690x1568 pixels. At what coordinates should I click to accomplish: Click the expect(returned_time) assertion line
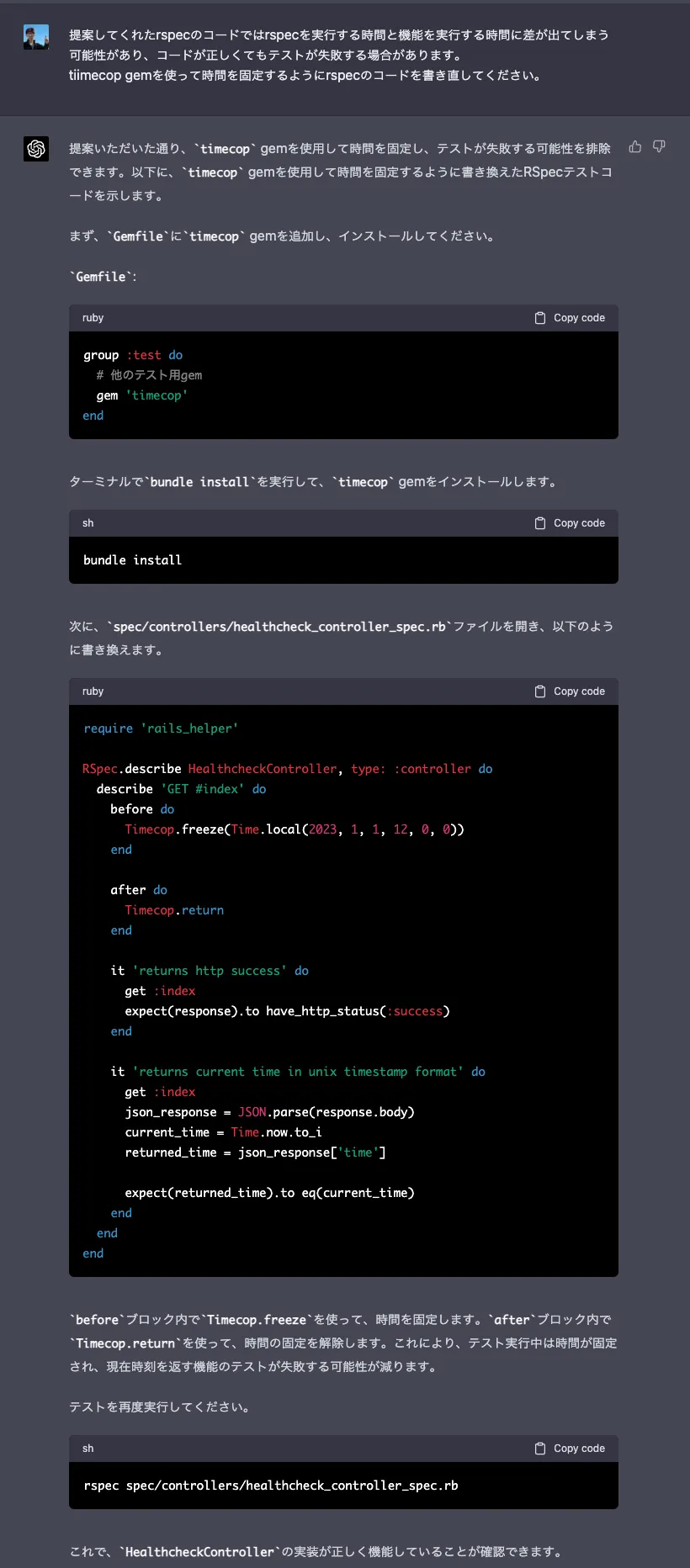(269, 1193)
